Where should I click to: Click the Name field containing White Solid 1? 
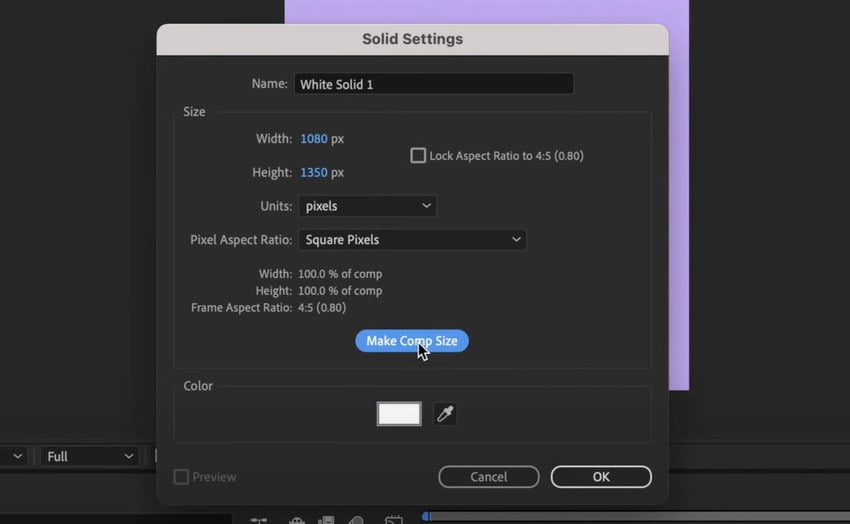(434, 84)
